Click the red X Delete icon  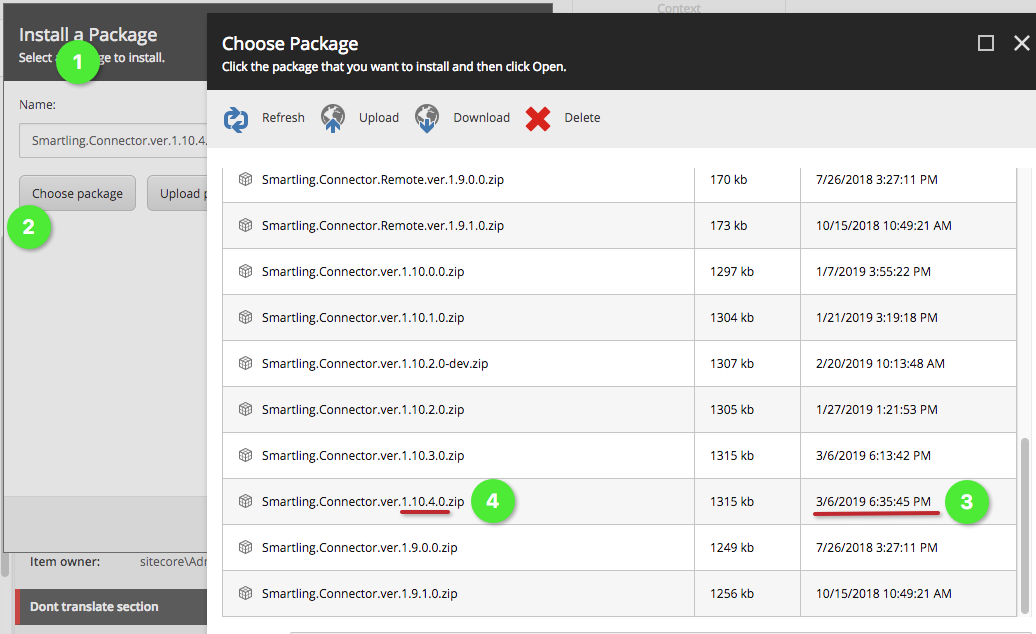(x=538, y=118)
